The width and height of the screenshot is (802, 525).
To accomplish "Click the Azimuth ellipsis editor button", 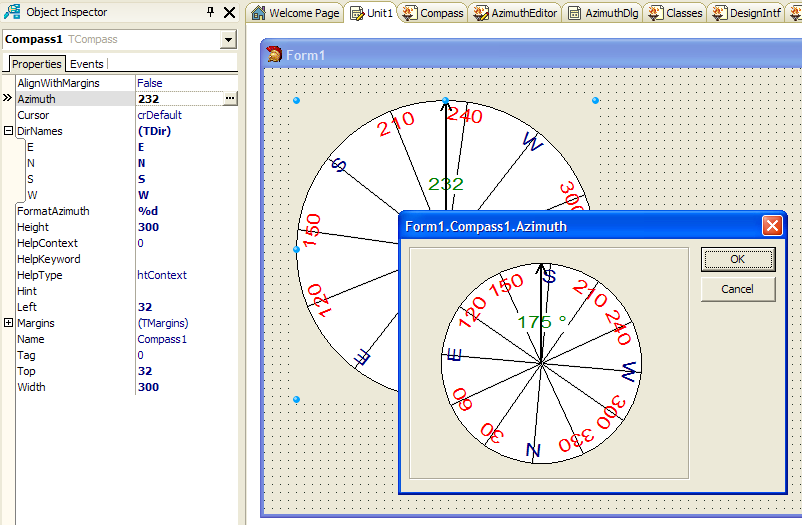I will (230, 99).
